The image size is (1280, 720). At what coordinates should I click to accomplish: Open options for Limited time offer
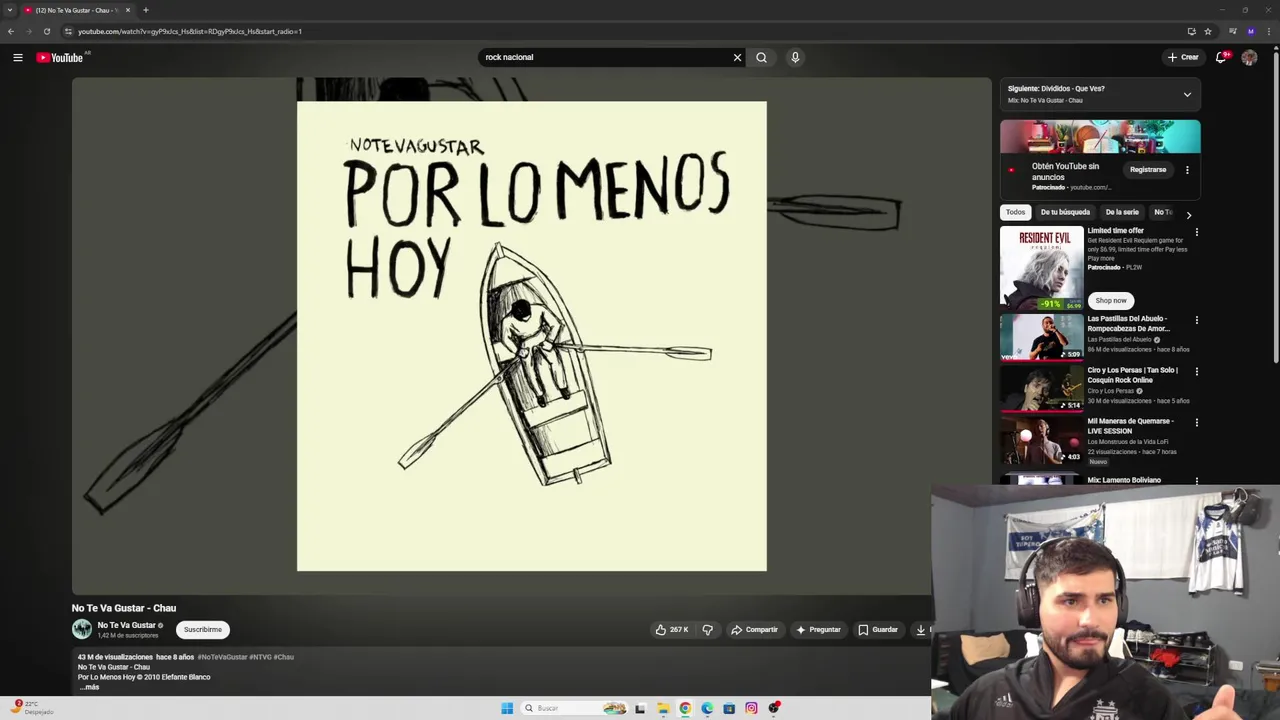point(1196,232)
